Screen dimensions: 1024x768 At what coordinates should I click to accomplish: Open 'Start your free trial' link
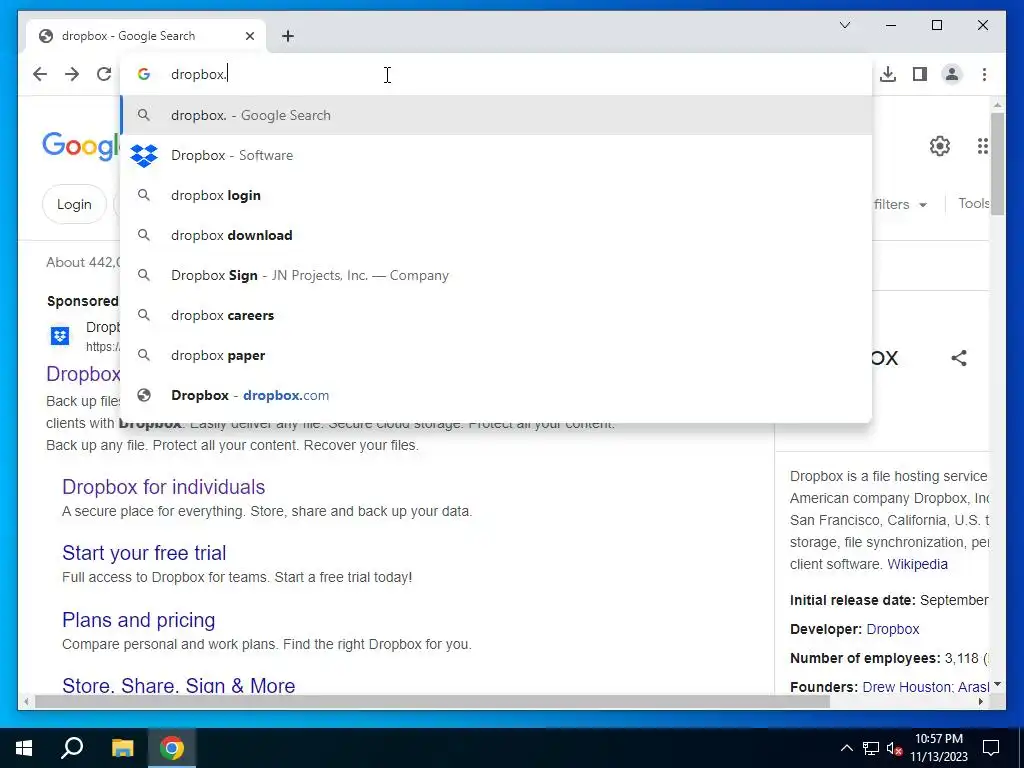point(144,553)
